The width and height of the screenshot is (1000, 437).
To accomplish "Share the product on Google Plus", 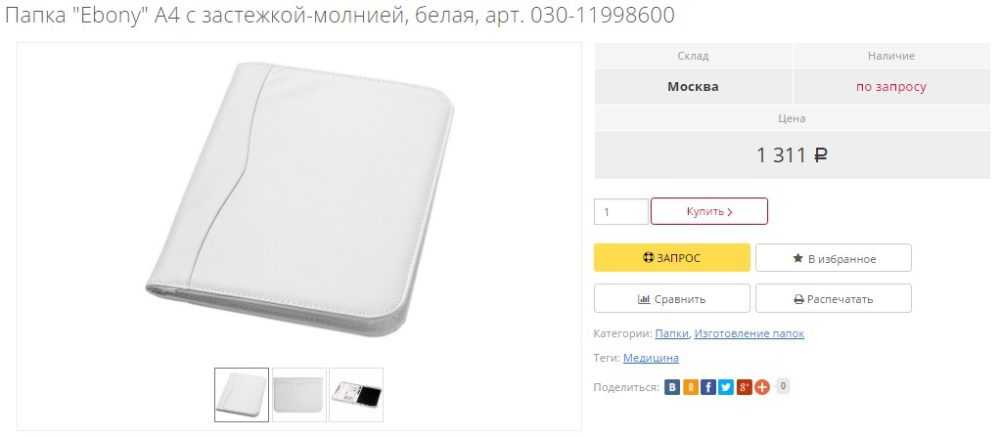I will 744,387.
